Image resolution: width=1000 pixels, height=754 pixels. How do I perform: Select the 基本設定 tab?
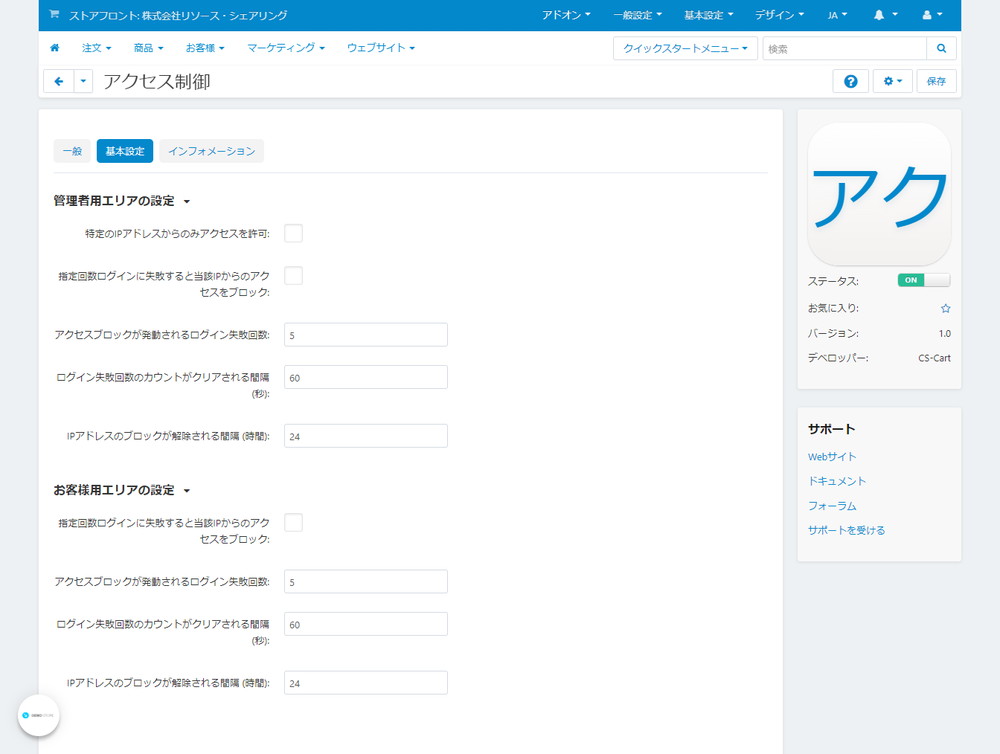click(125, 151)
